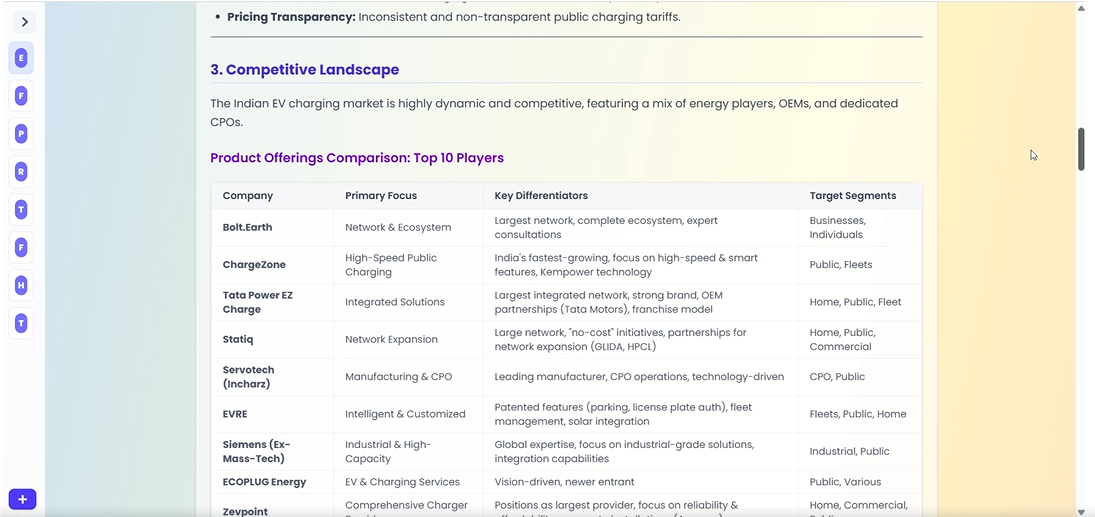Click the "Key Differentiators" column header
Screen dimensions: 1095x517
tap(541, 196)
